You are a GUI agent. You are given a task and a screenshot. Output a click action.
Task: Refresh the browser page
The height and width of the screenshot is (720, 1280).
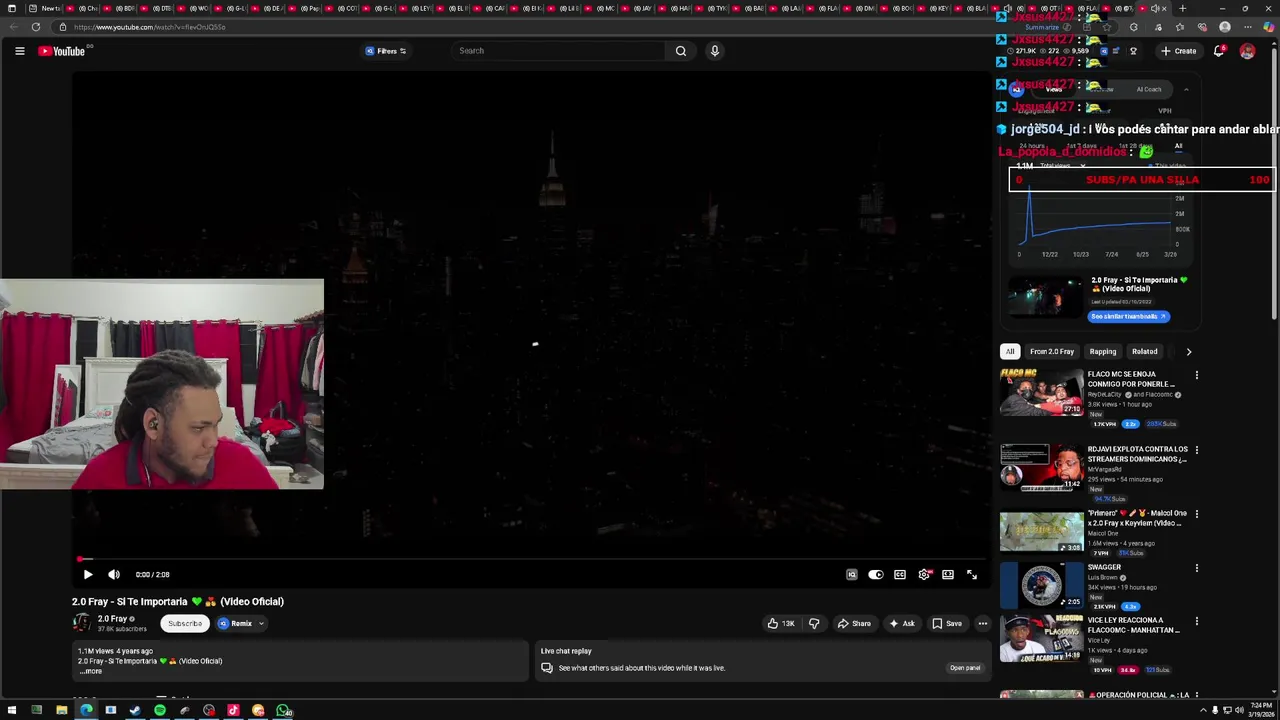coord(36,27)
